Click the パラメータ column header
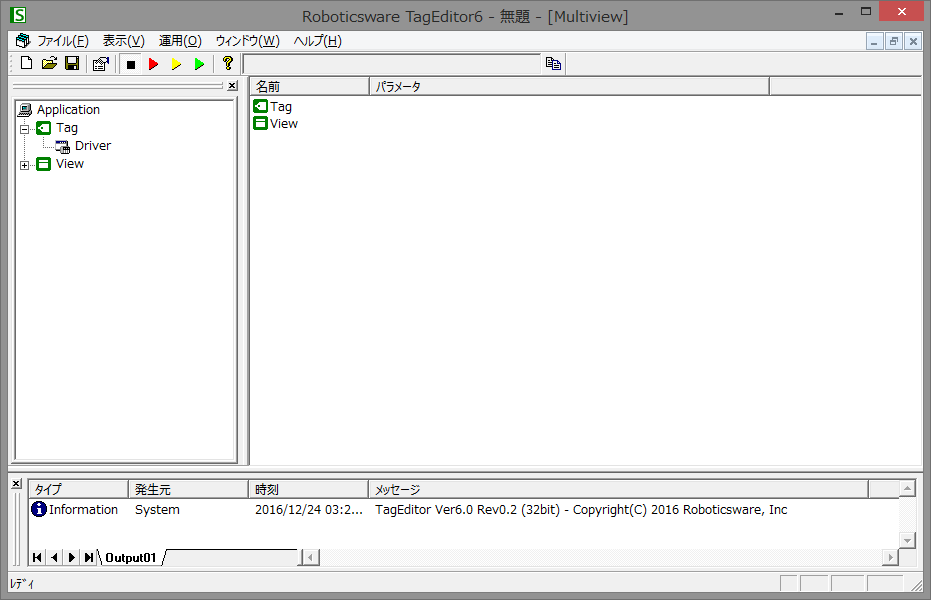This screenshot has height=600, width=931. (569, 87)
